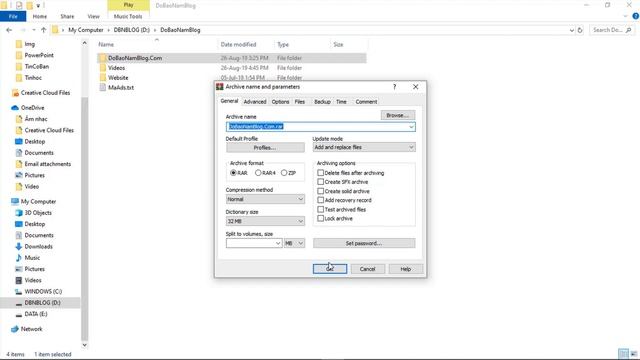Select the Videos folder in file list
The image size is (640, 360).
point(116,68)
